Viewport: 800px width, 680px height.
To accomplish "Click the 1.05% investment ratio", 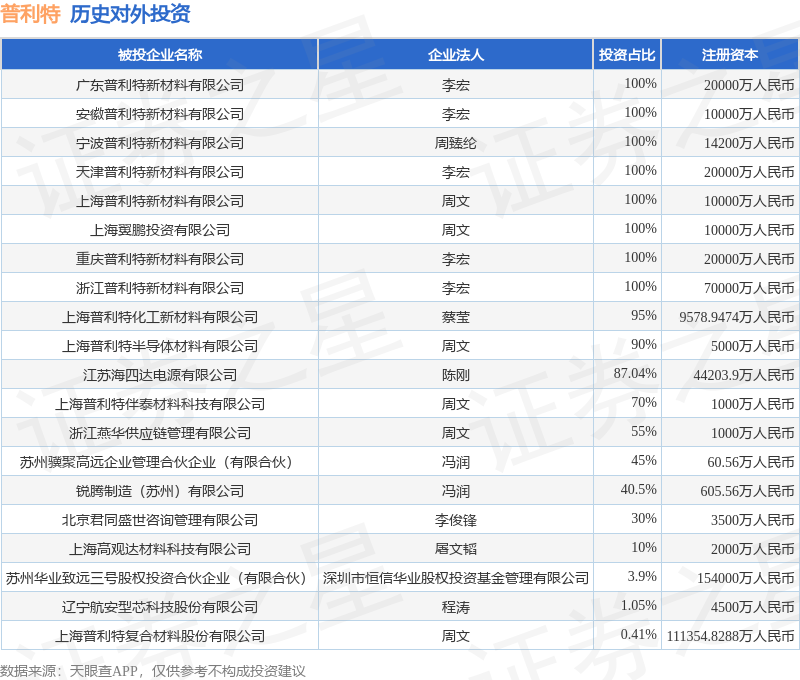I will (638, 606).
